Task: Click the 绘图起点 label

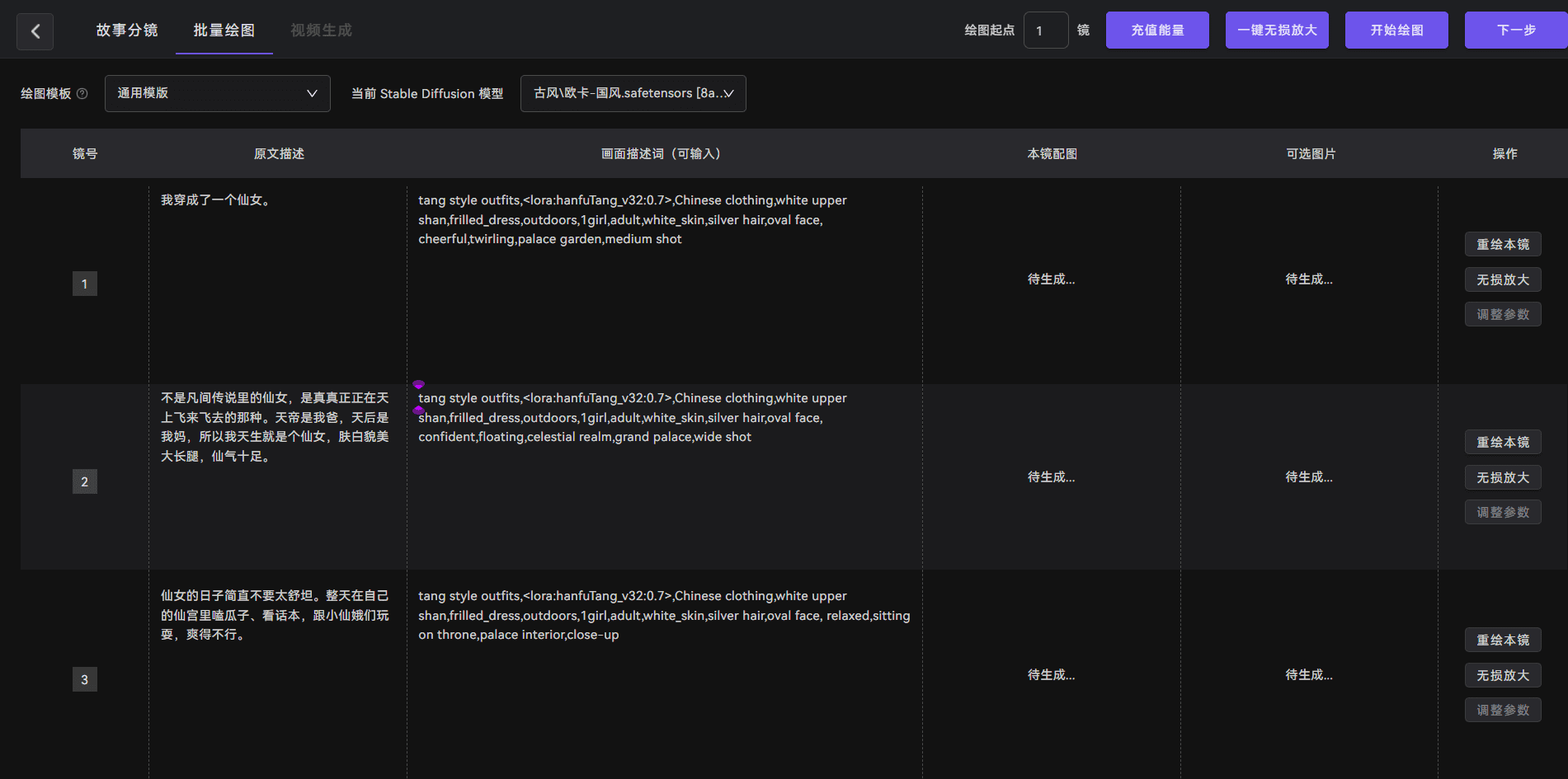Action: click(989, 31)
